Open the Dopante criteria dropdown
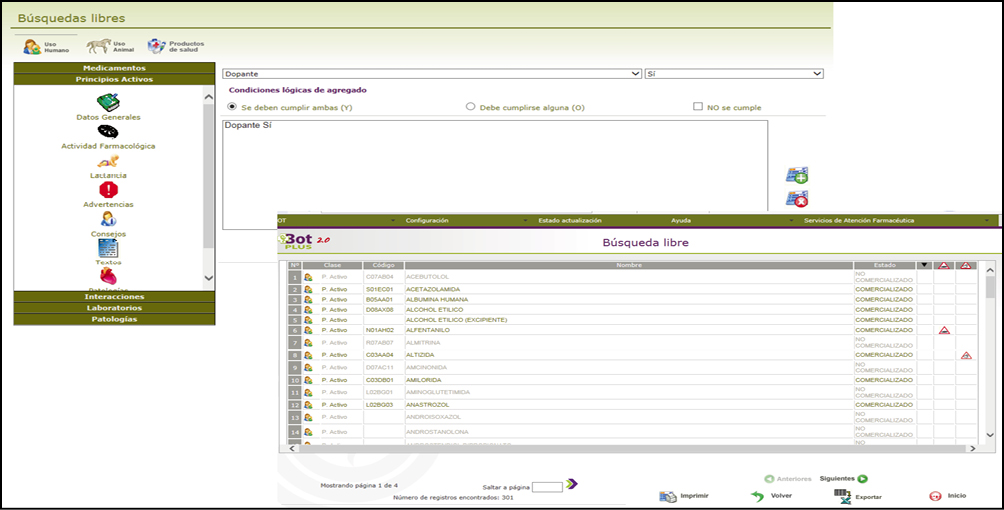 pos(431,74)
